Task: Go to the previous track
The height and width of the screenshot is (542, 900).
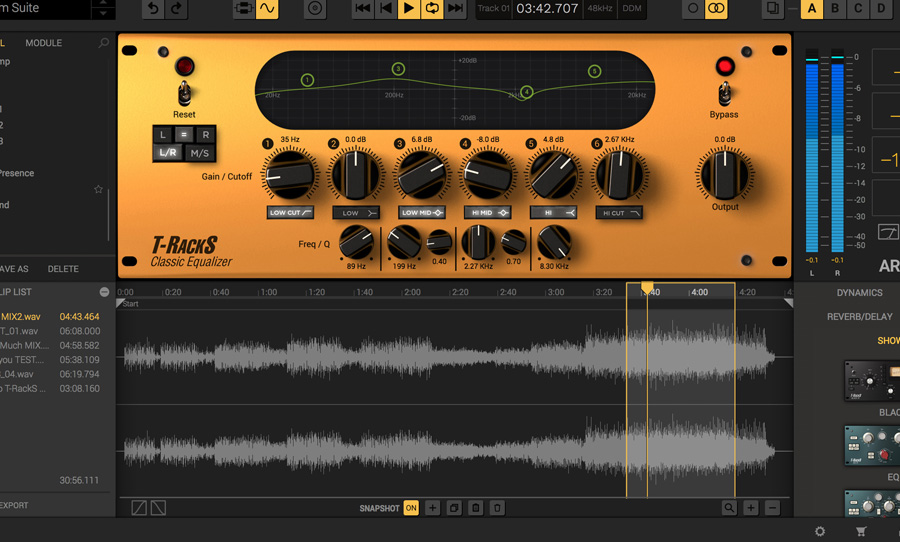Action: 386,9
